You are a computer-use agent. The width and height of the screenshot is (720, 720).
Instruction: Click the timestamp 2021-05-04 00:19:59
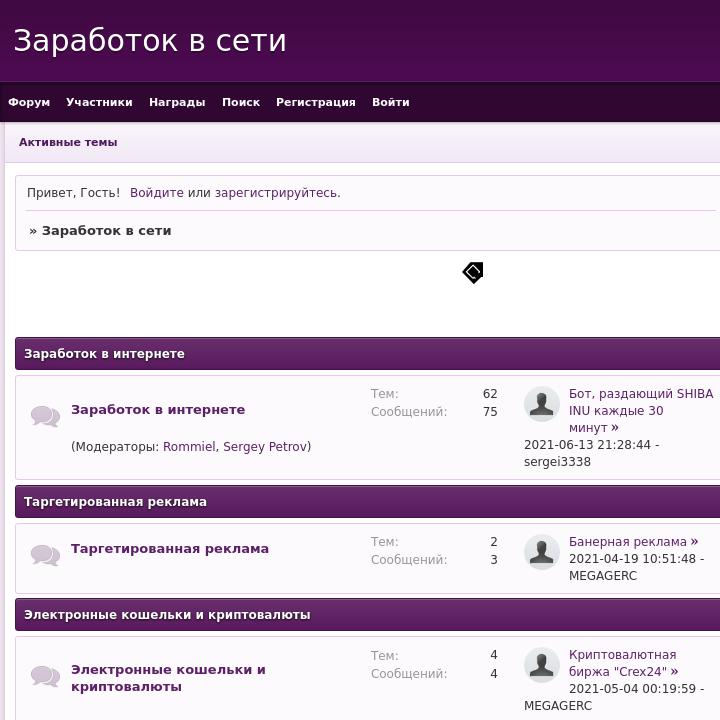tap(632, 689)
